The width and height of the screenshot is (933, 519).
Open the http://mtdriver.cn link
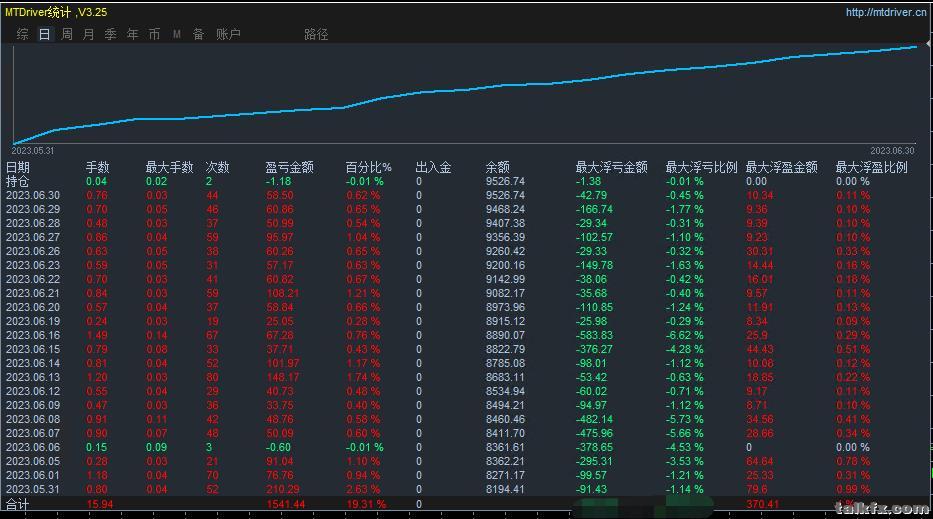pos(885,12)
